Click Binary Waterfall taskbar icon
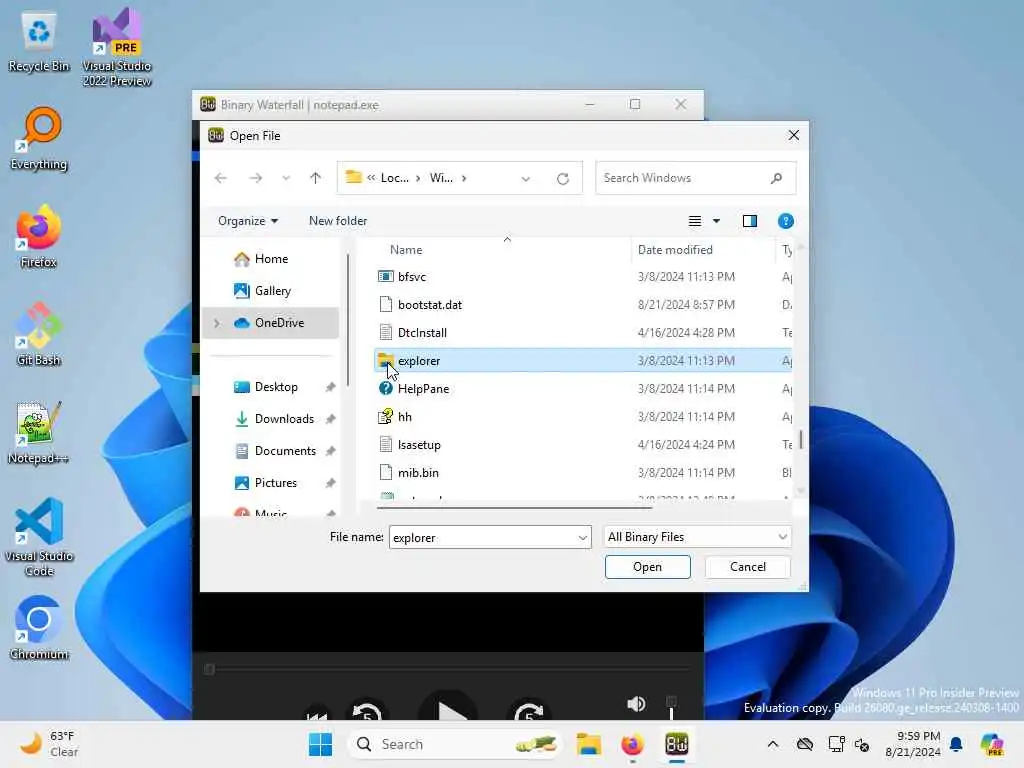The width and height of the screenshot is (1024, 768). 677,744
